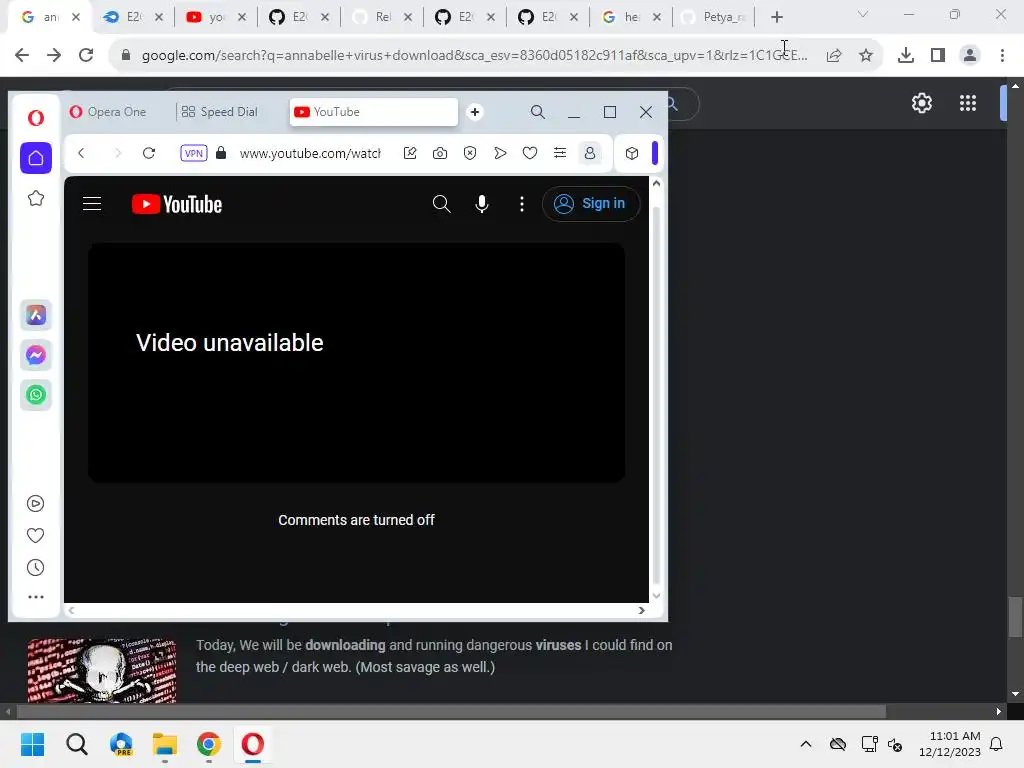The image size is (1024, 768).
Task: Click Chrome address bar URL
Action: click(474, 56)
